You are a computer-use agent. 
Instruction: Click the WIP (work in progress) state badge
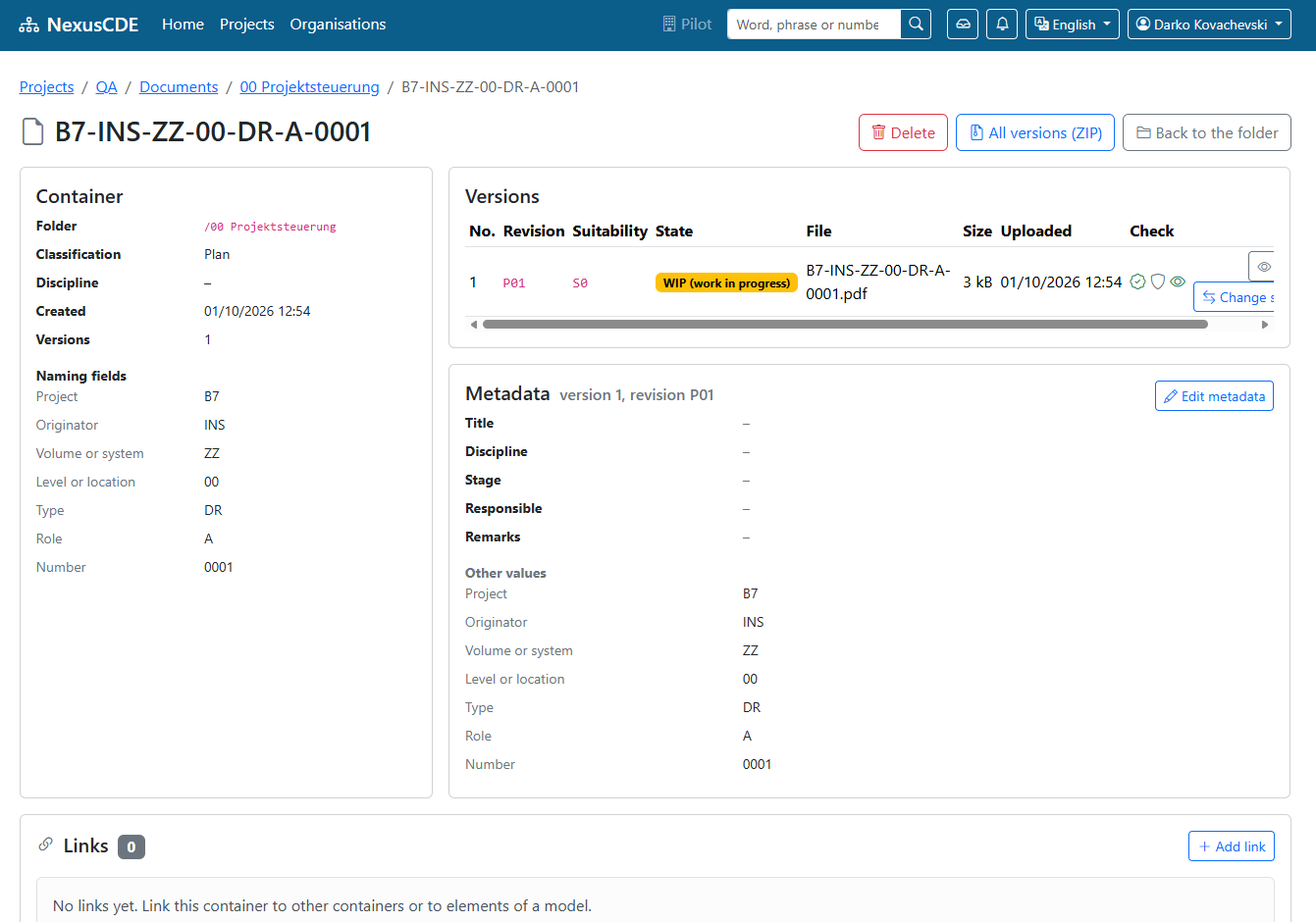726,282
